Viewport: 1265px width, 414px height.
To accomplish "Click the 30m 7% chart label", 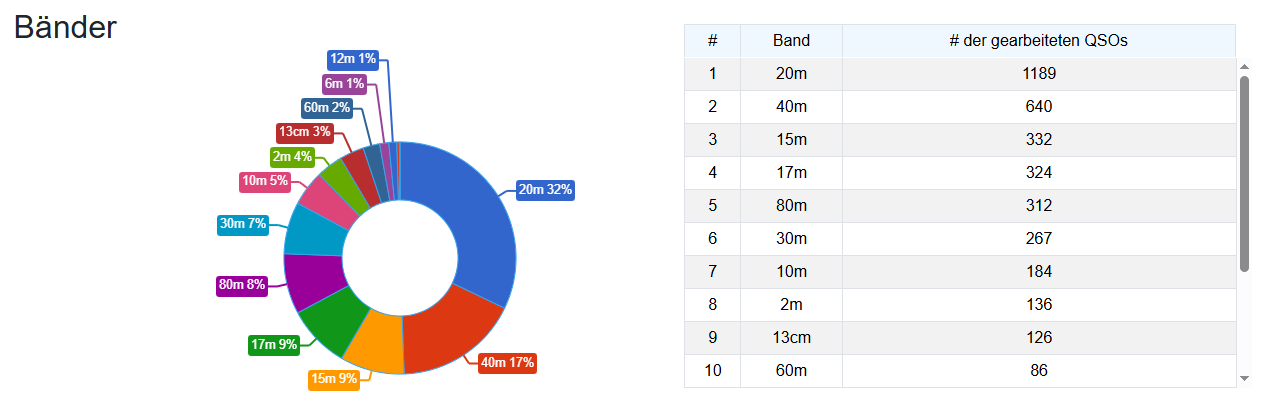I will pos(243,224).
